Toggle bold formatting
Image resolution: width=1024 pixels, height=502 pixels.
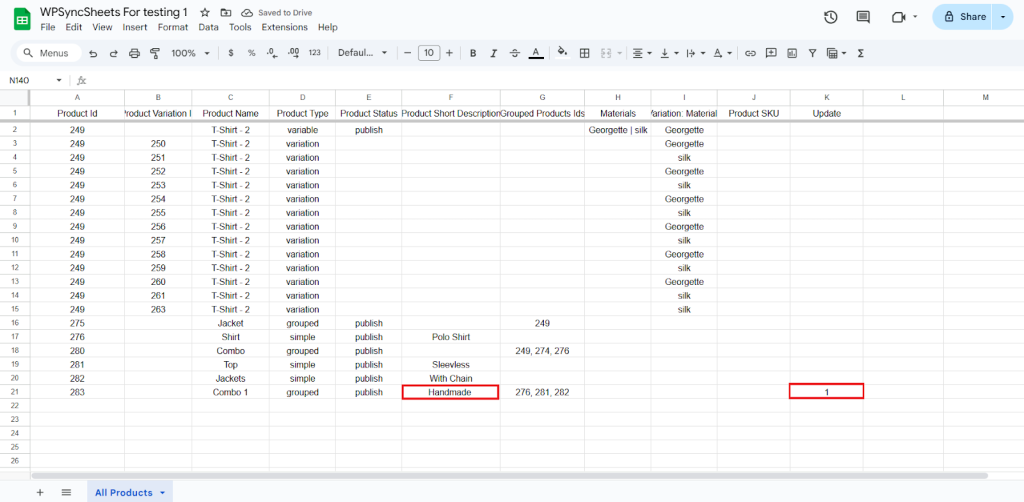[x=473, y=53]
